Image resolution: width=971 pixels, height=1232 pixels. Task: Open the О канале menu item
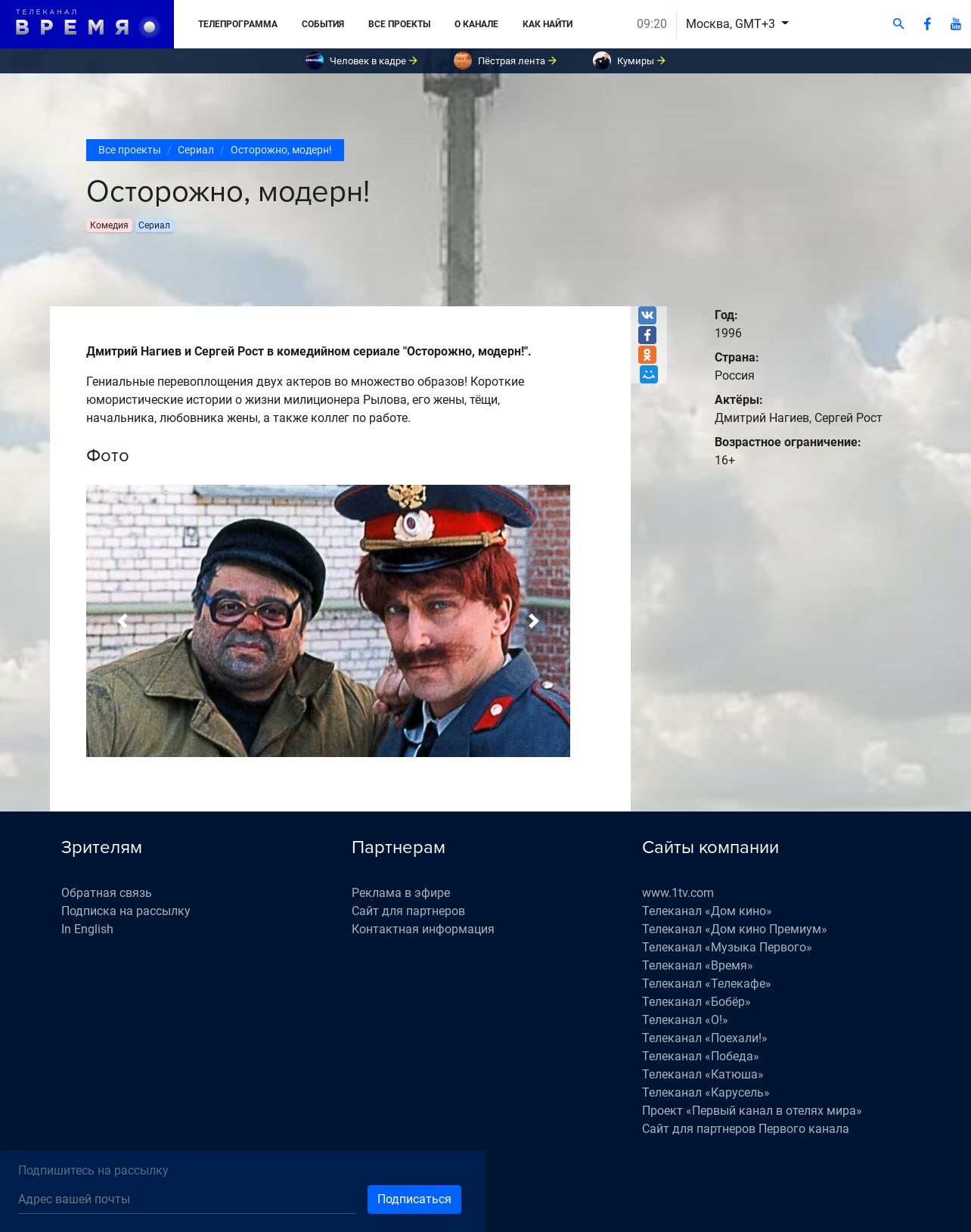tap(476, 24)
